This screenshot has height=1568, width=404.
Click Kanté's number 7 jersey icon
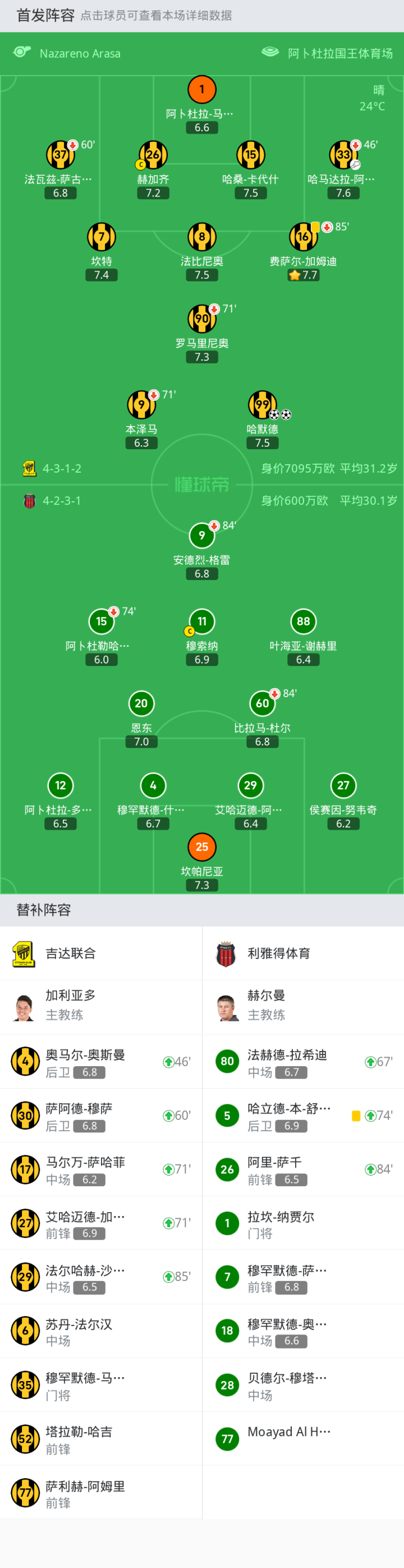tap(102, 237)
